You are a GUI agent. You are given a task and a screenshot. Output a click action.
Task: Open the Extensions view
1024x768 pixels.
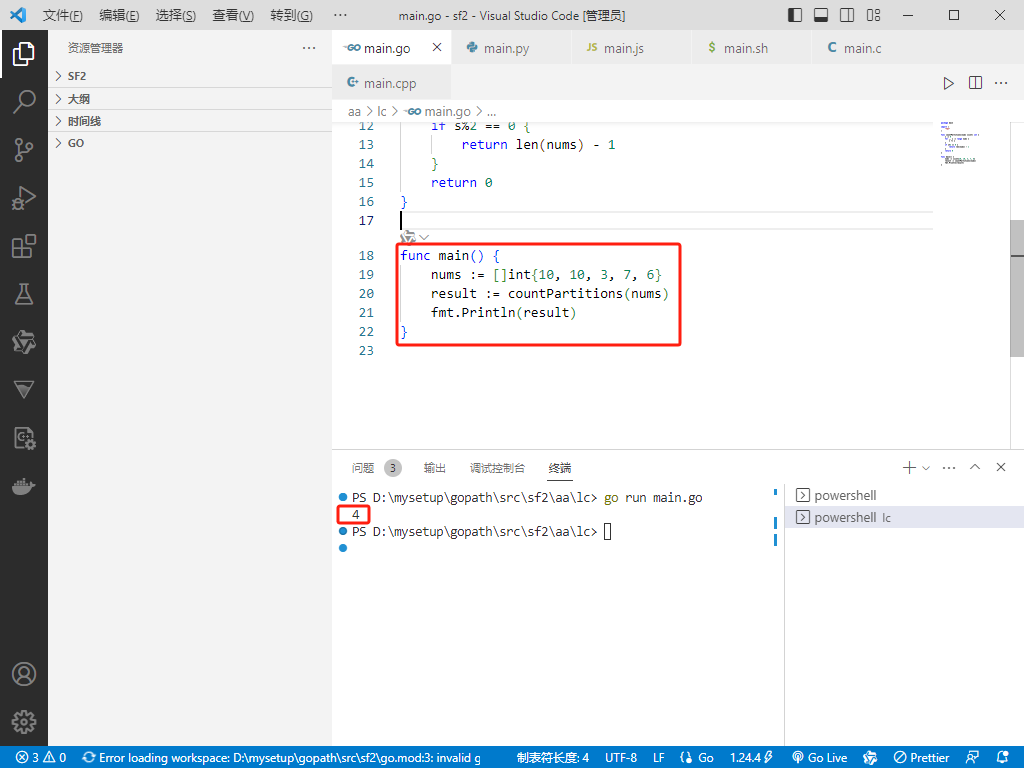coord(24,246)
